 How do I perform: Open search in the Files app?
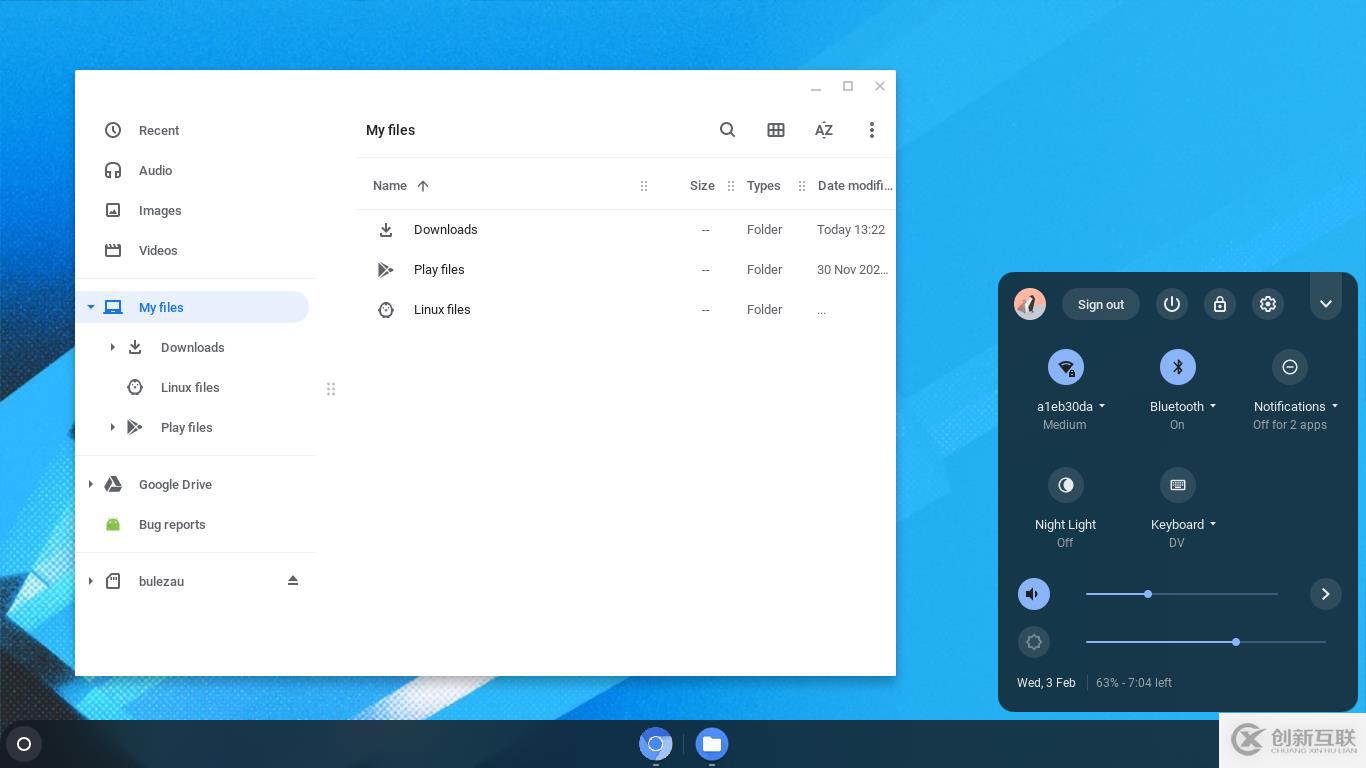(727, 130)
